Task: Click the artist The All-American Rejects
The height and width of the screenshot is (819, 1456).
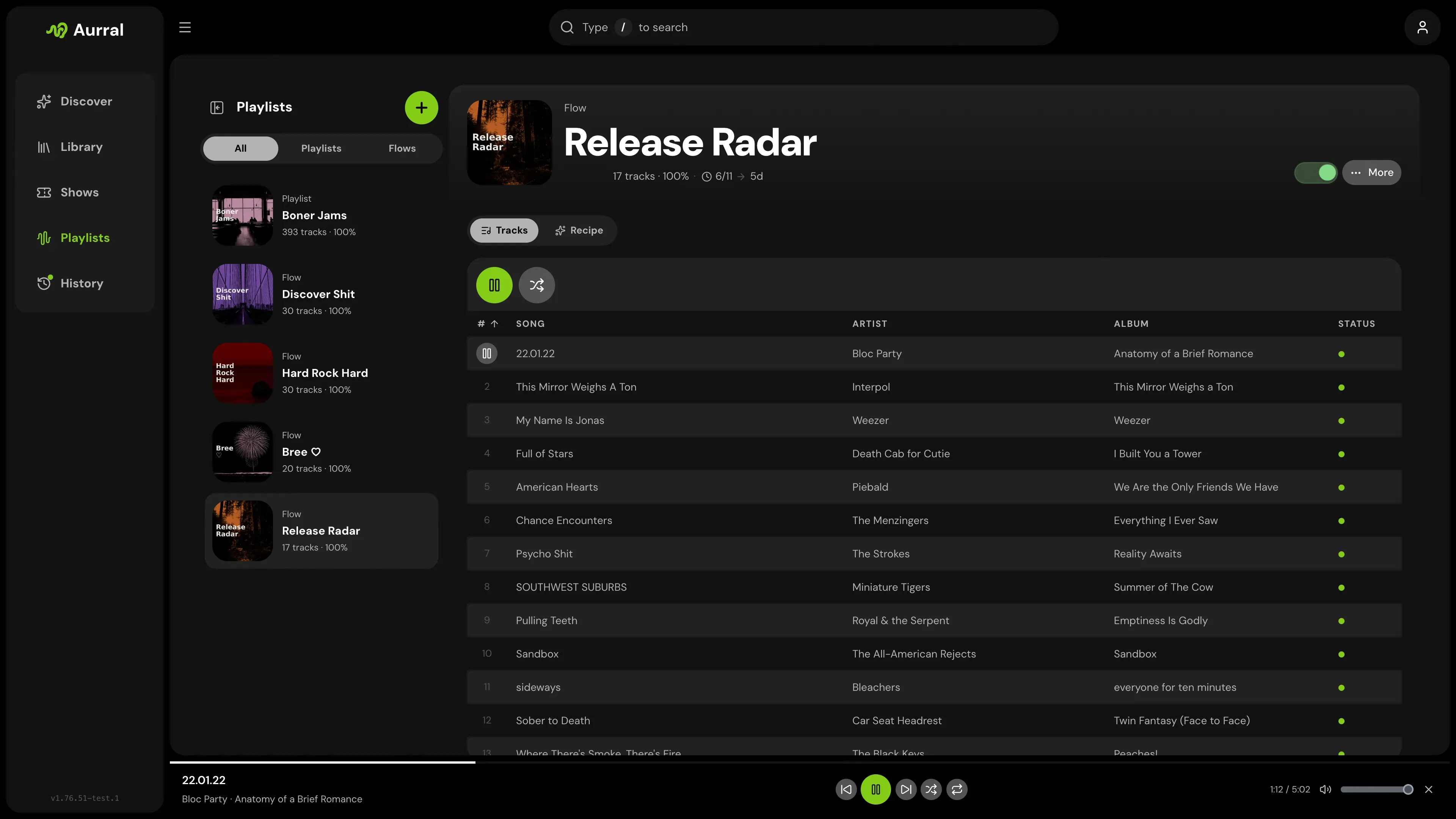Action: [x=913, y=653]
